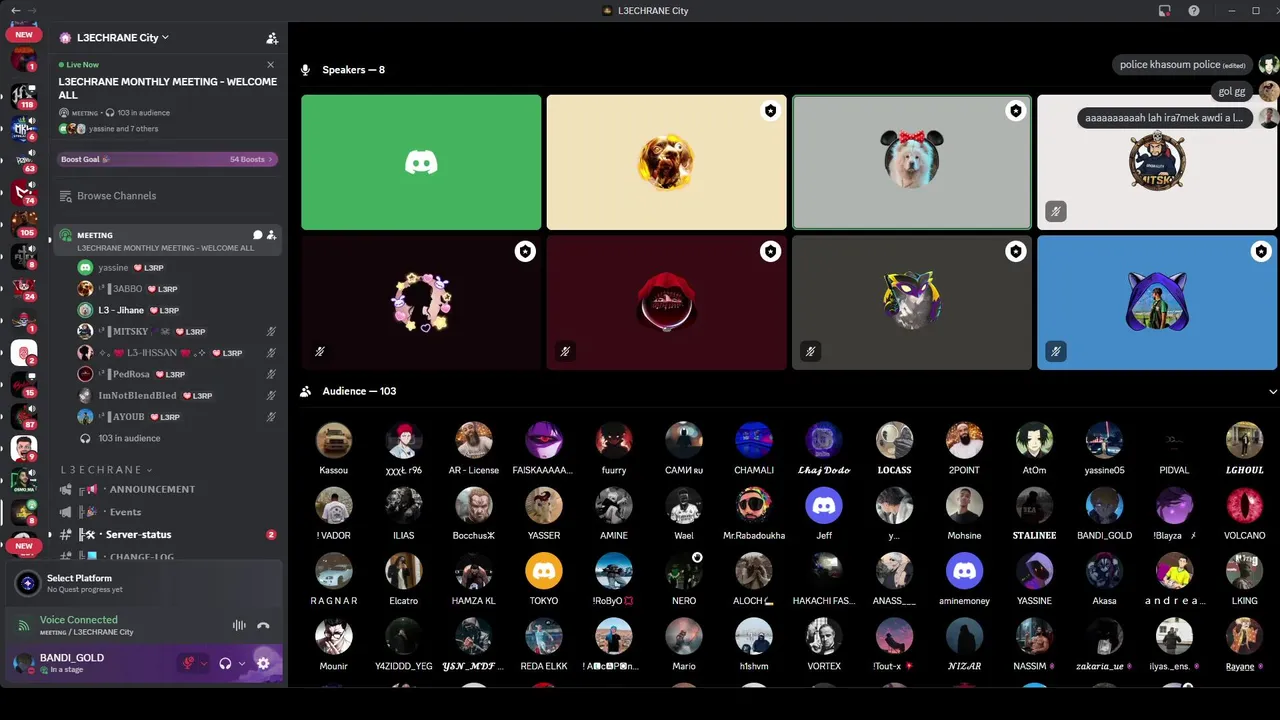Screen dimensions: 1280x720
Task: Collapse the Audience section chevron
Action: pyautogui.click(x=1272, y=392)
